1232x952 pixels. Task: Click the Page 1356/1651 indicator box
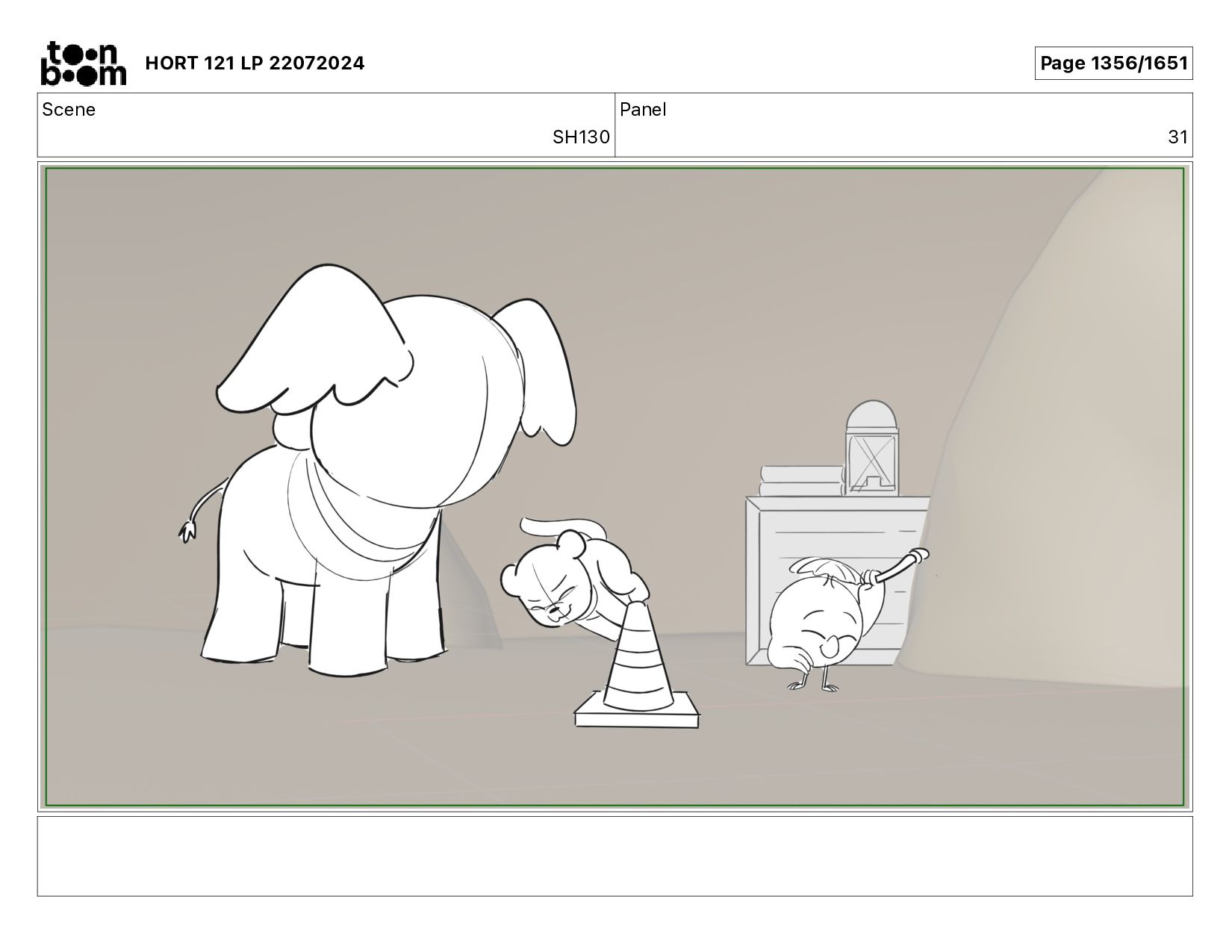(1113, 63)
